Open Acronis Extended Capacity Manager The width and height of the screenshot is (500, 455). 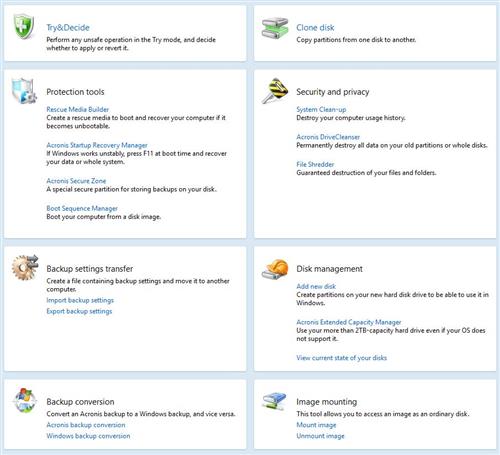click(349, 322)
